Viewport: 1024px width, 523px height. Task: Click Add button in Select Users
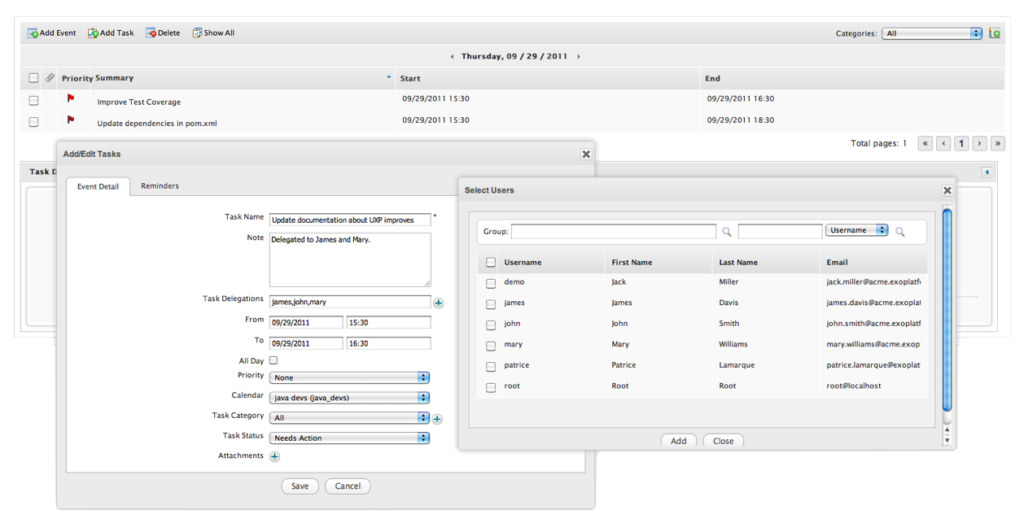(679, 441)
